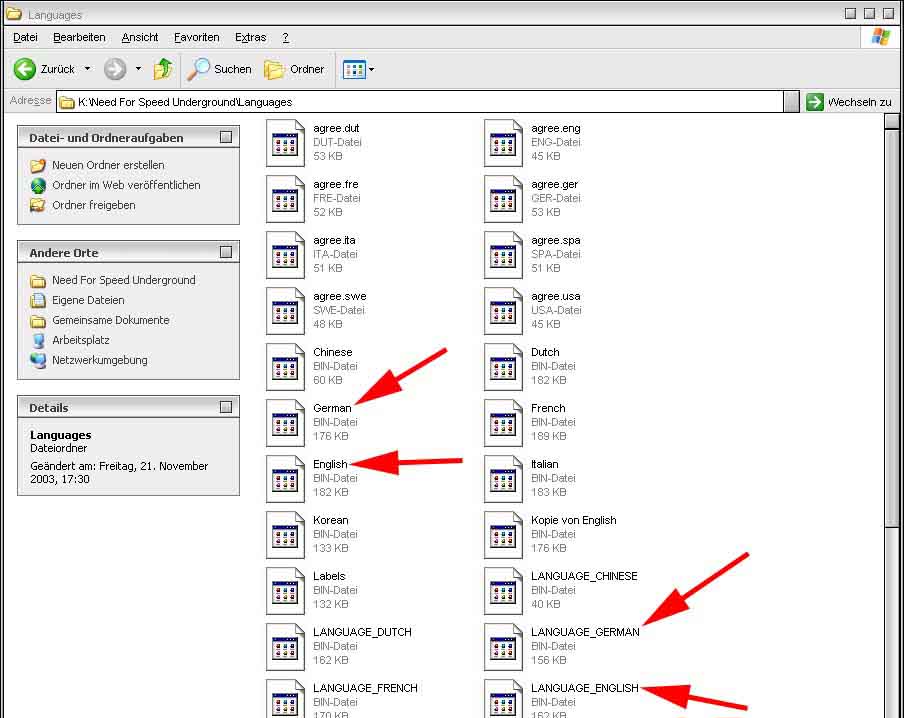Select the English BIN file icon
The image size is (904, 718).
coord(285,478)
